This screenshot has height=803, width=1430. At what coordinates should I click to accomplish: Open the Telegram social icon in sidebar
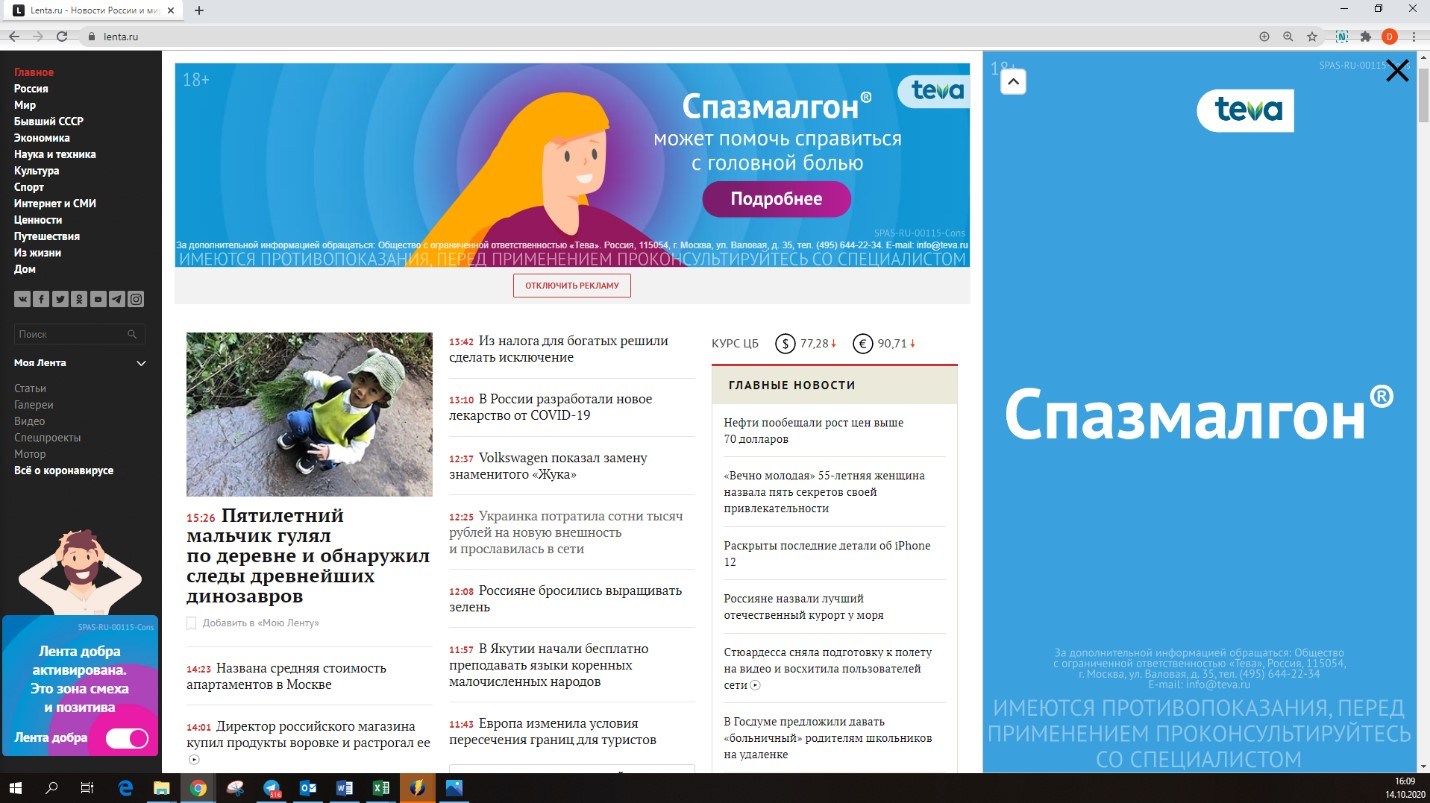coord(117,299)
